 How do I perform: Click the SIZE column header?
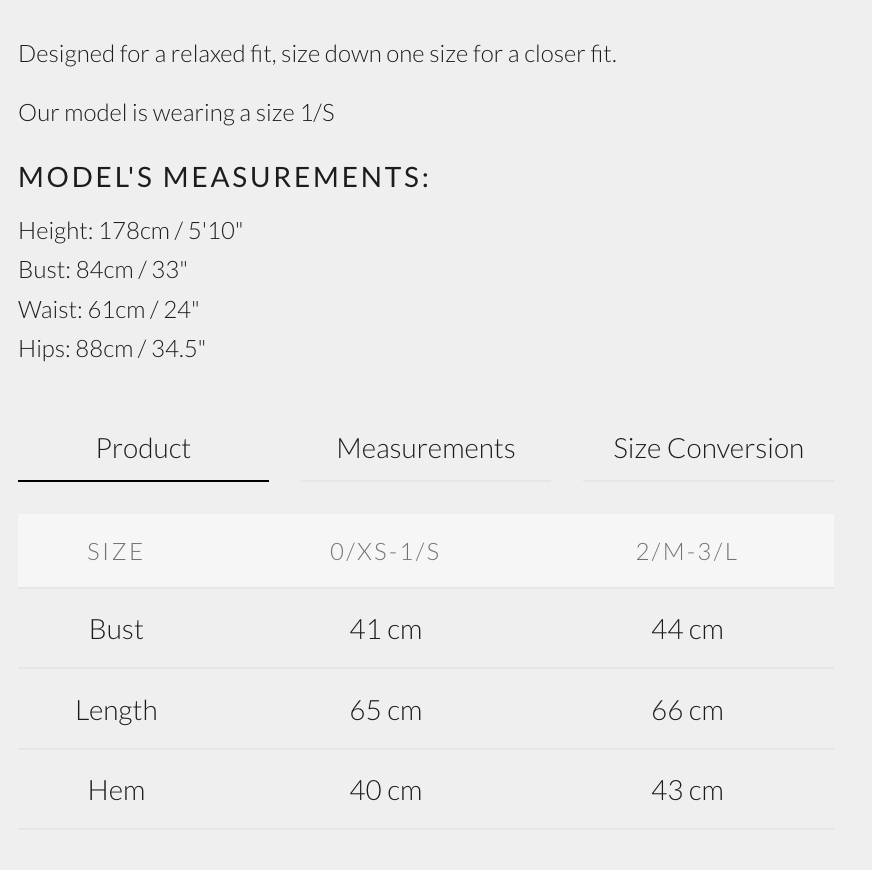[116, 551]
